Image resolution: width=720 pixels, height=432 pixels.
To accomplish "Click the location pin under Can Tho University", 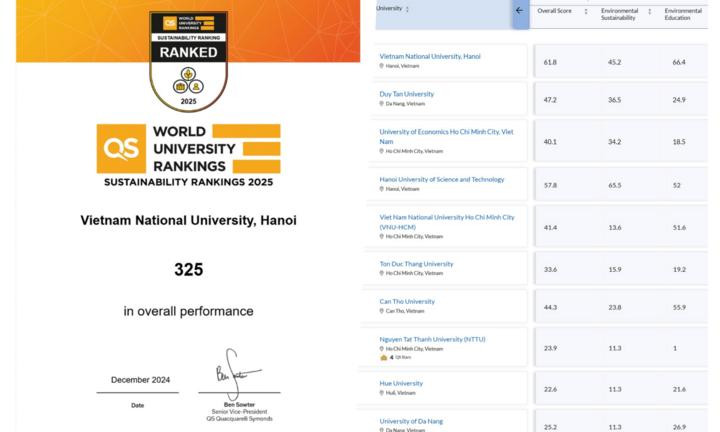I will 381,311.
